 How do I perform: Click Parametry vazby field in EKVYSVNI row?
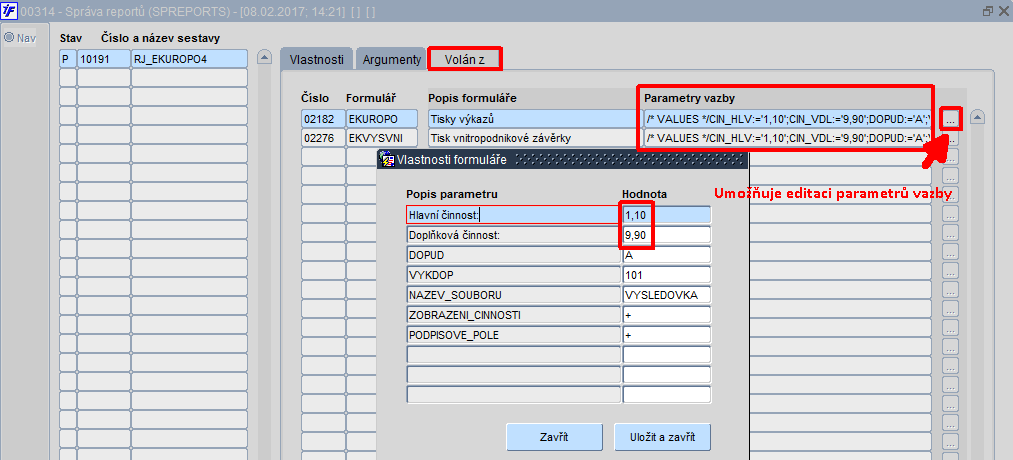(x=788, y=138)
